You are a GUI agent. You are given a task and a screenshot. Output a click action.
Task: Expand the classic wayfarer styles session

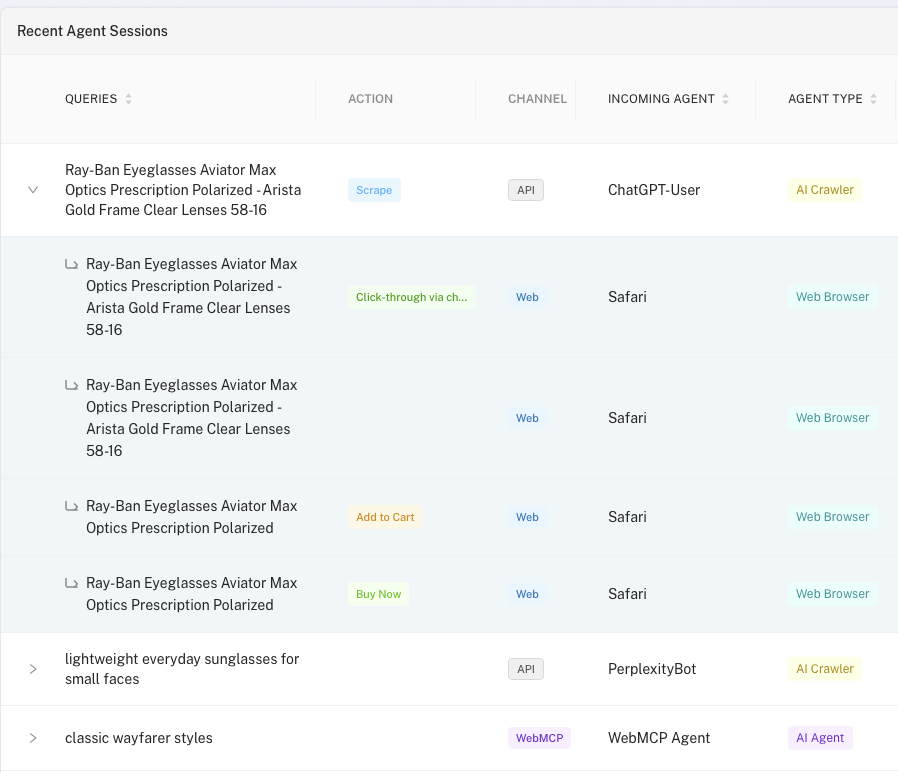33,738
